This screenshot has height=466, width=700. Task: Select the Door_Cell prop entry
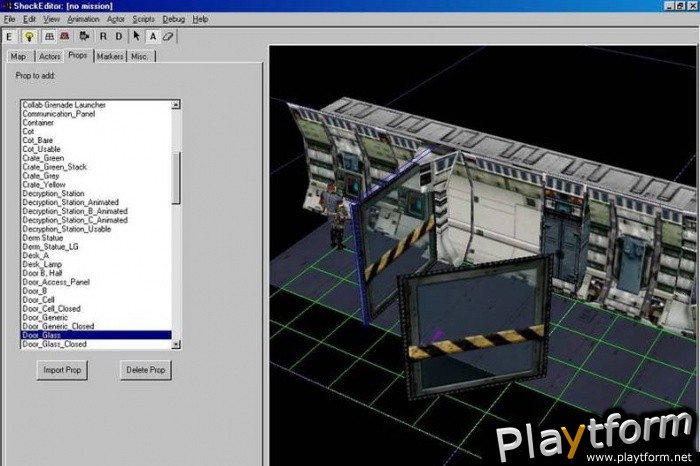click(x=96, y=300)
